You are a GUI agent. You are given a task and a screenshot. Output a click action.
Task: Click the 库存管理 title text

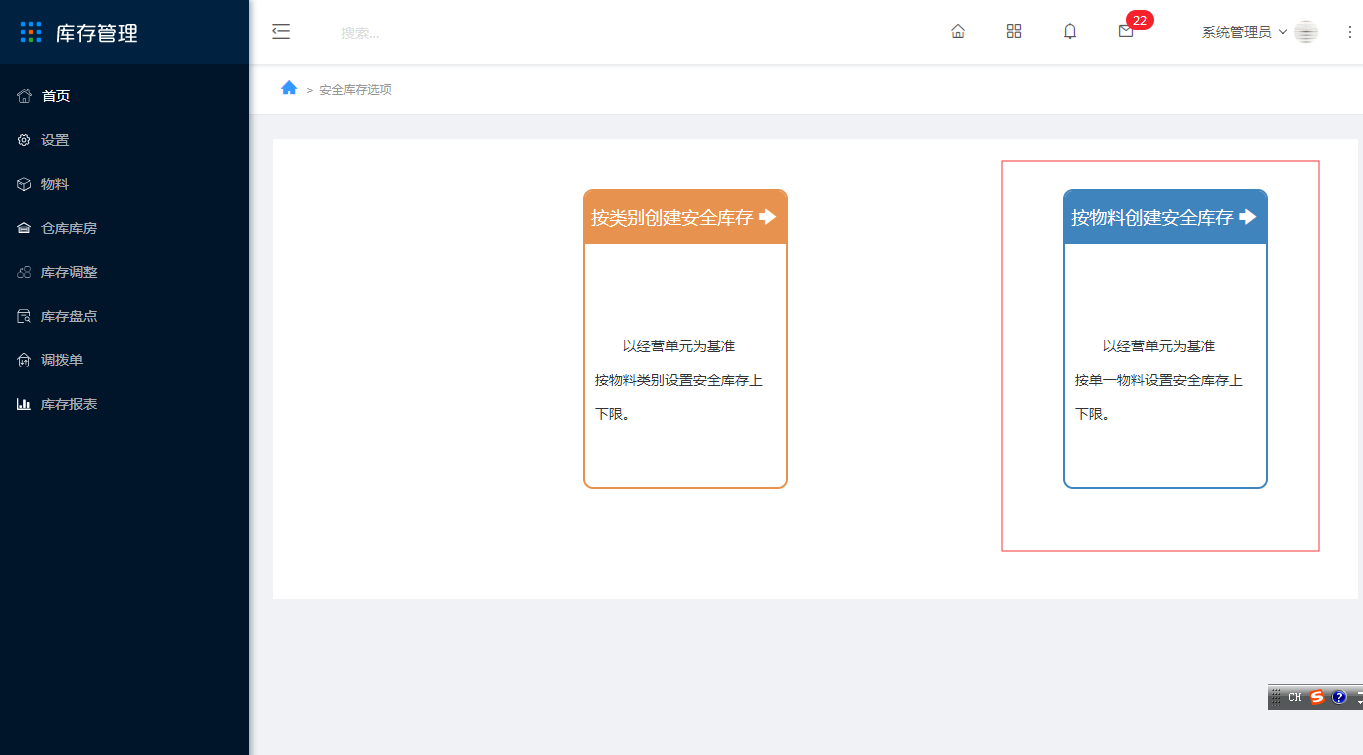[x=97, y=33]
